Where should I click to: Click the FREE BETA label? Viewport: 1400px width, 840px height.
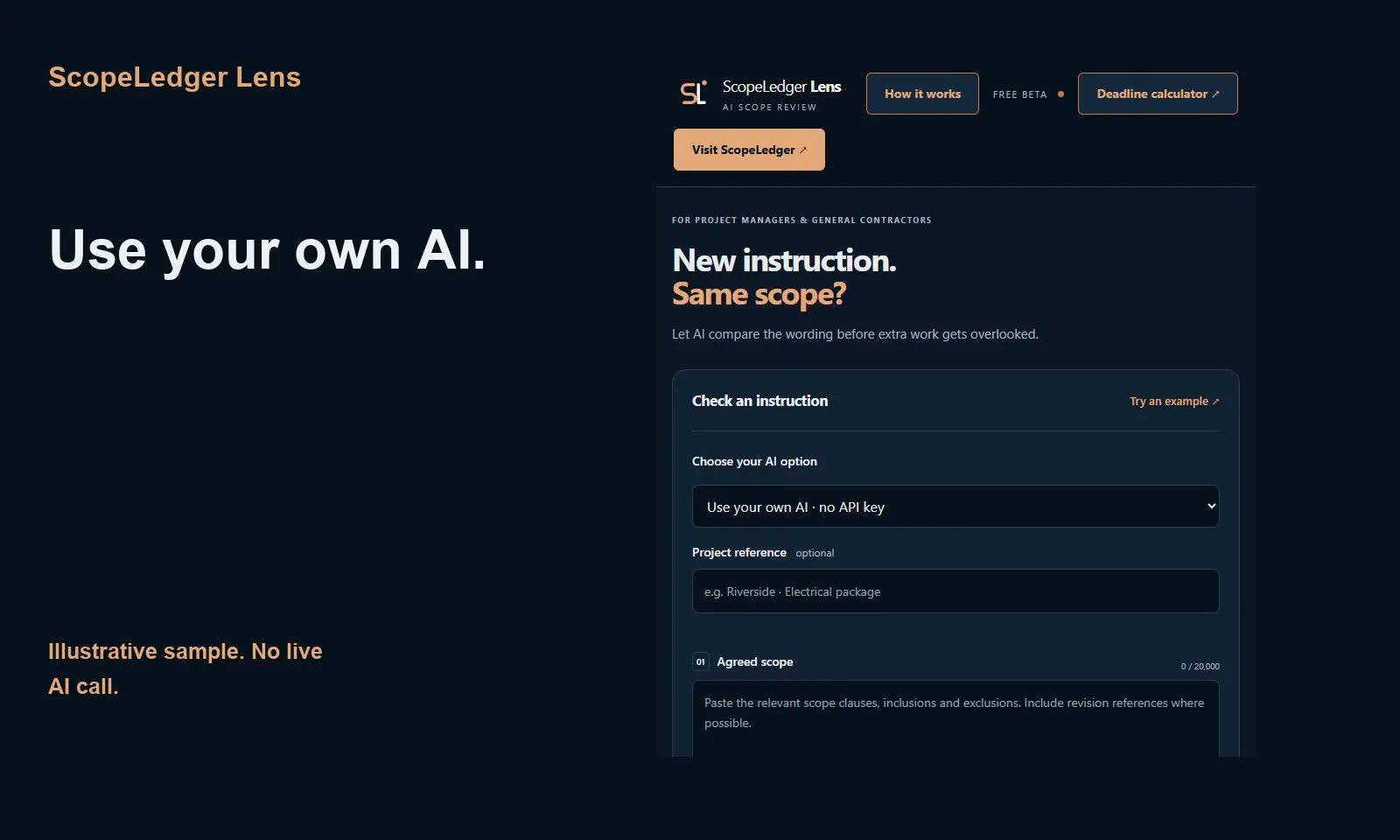(x=1019, y=94)
